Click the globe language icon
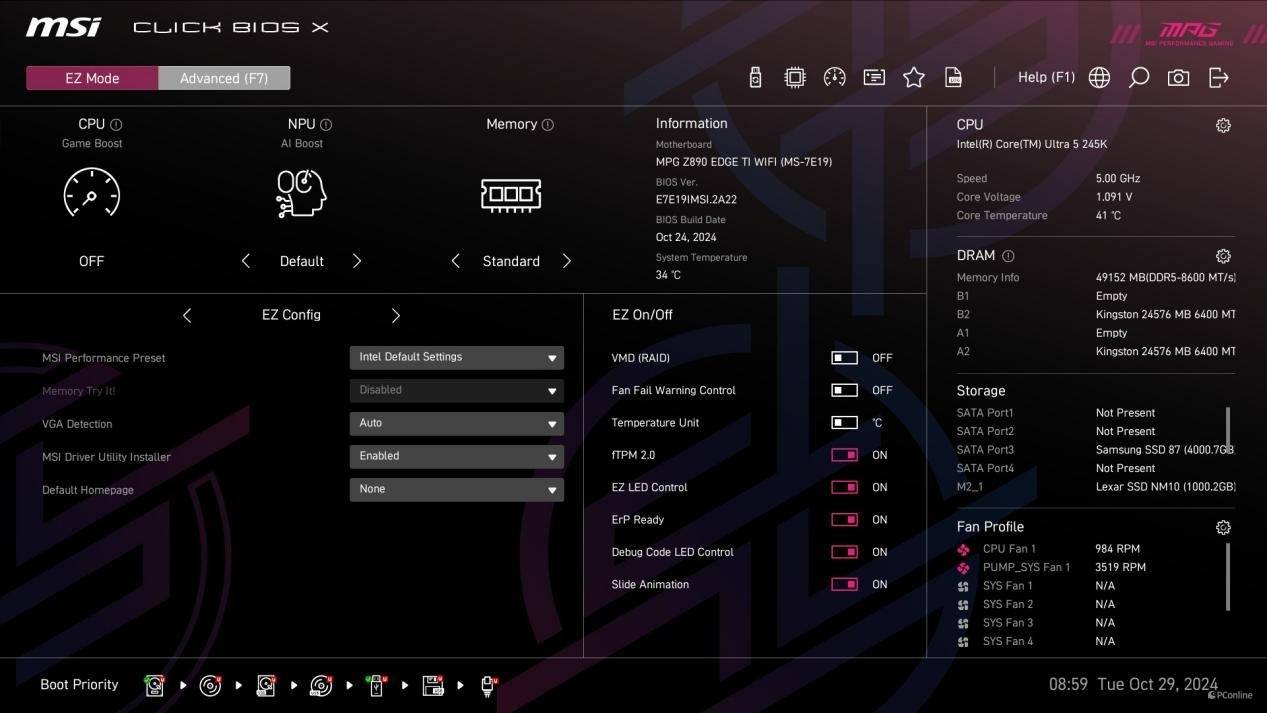The height and width of the screenshot is (713, 1267). click(1099, 78)
